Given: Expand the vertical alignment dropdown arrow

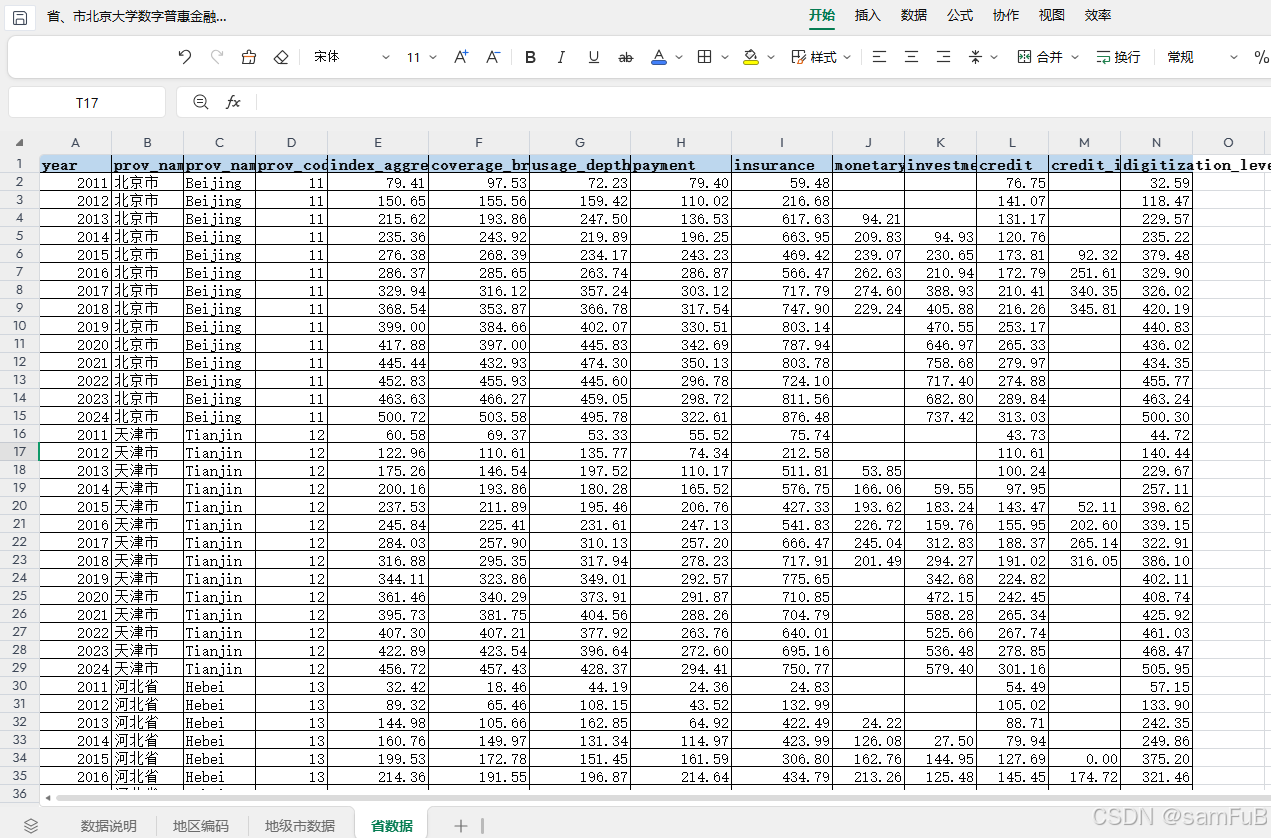Looking at the screenshot, I should (995, 58).
